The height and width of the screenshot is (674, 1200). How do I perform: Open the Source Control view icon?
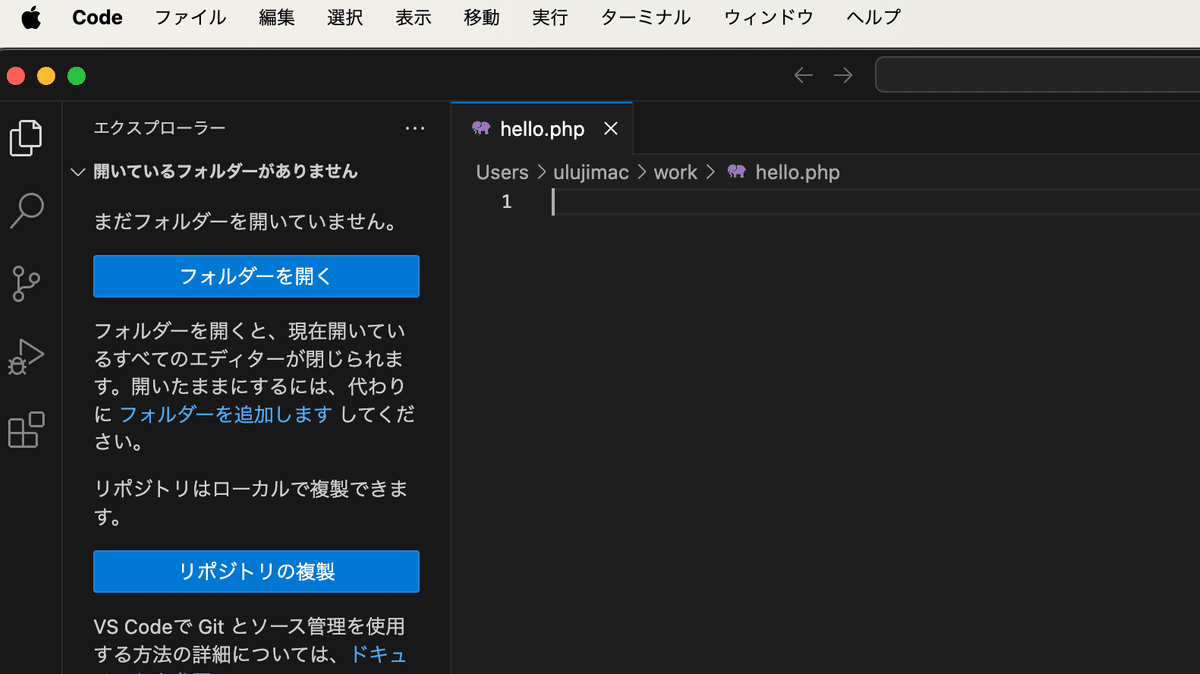26,284
